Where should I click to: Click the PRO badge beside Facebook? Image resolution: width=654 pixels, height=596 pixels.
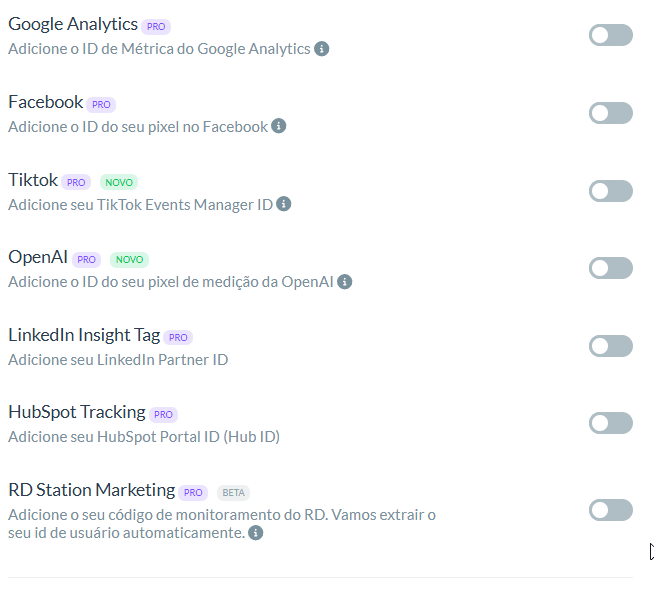[101, 104]
